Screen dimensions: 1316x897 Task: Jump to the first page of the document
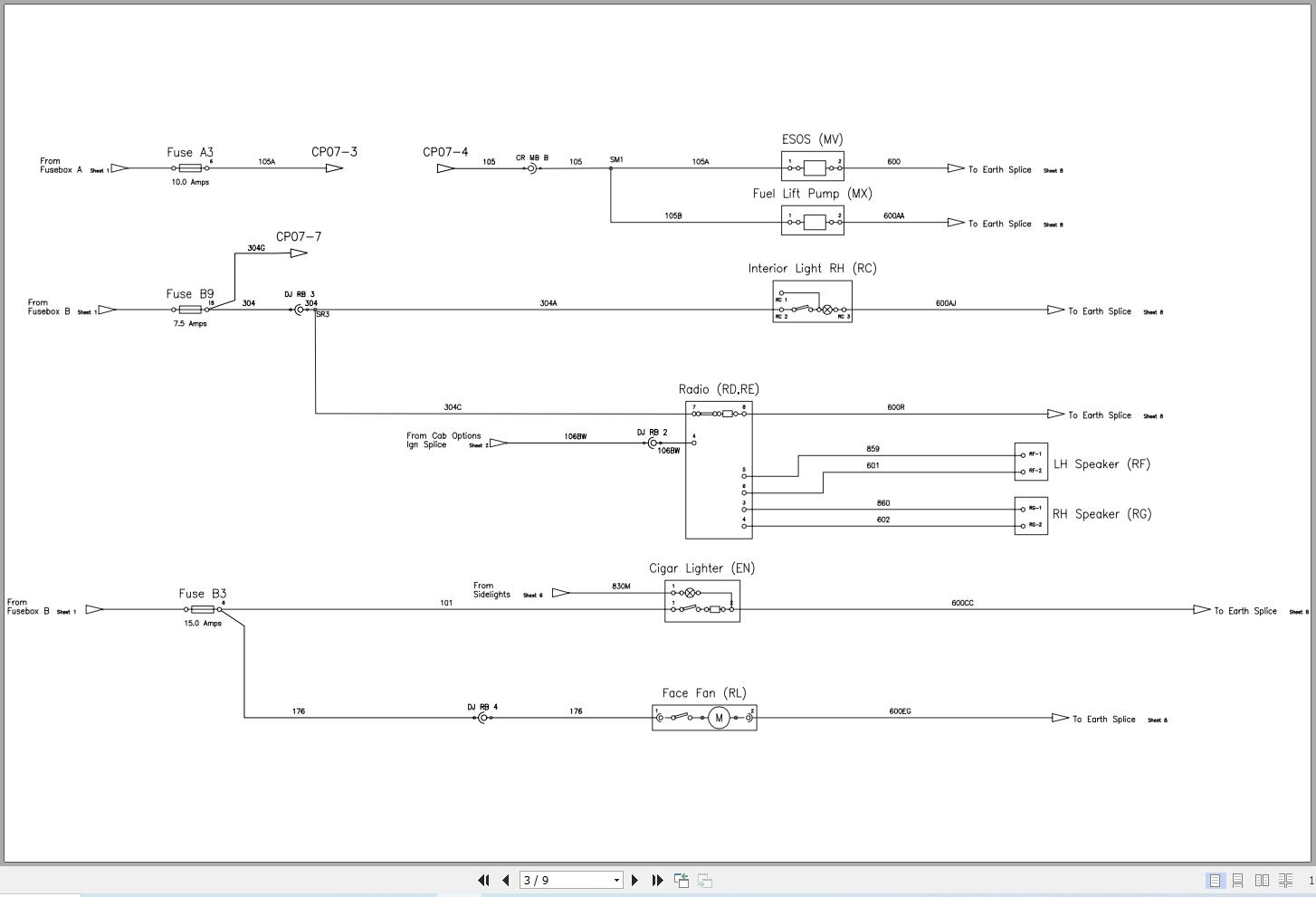[x=484, y=880]
